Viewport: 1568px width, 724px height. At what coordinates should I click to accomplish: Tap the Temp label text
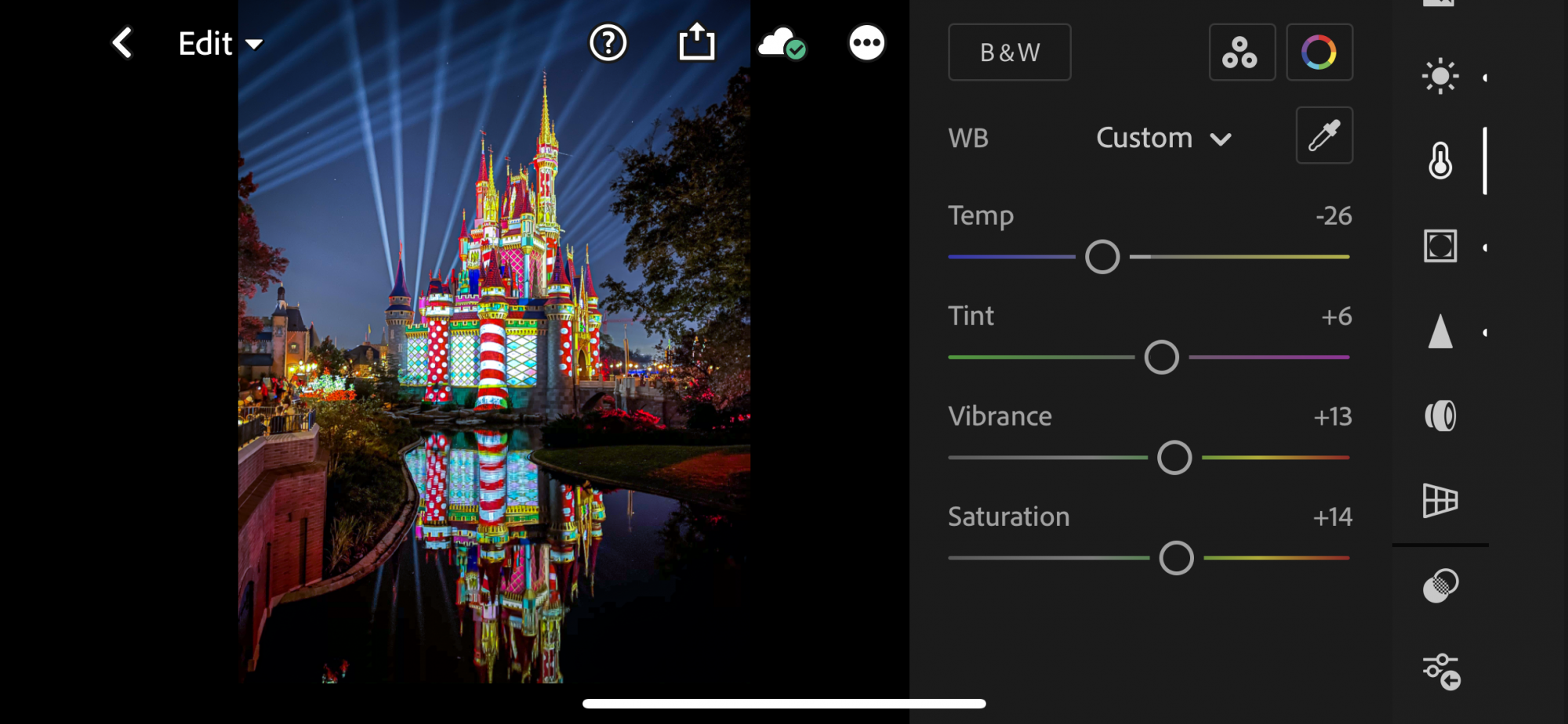[x=981, y=216]
